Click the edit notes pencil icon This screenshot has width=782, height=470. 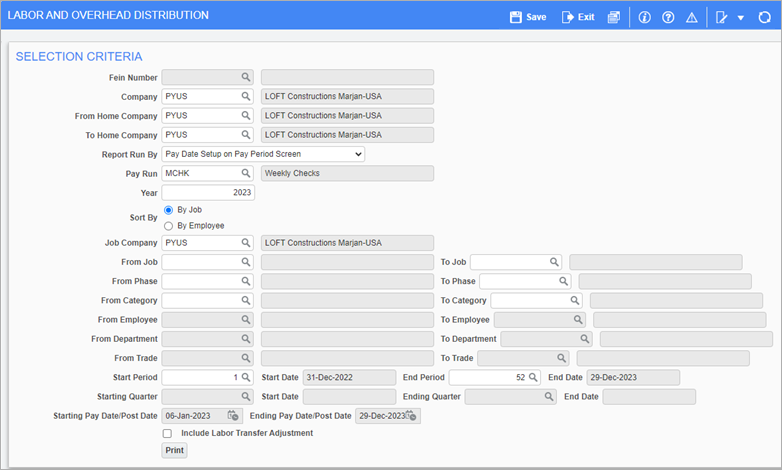722,17
